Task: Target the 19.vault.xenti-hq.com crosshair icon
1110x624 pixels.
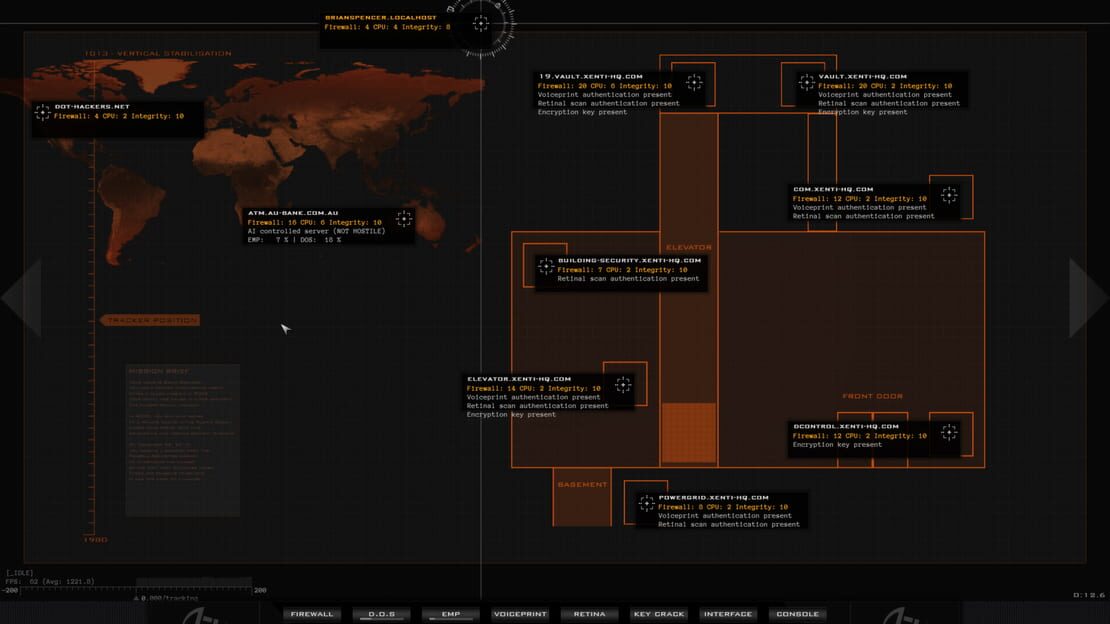Action: click(x=694, y=82)
